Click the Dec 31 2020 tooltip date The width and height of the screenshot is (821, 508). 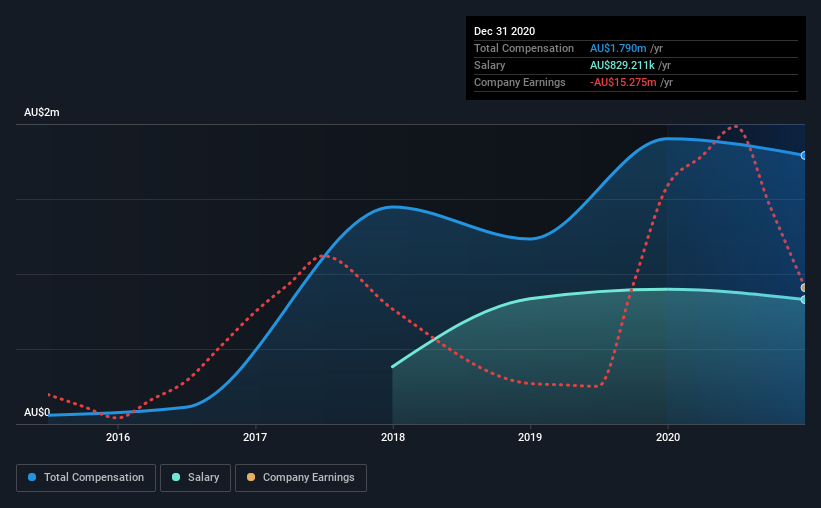504,31
